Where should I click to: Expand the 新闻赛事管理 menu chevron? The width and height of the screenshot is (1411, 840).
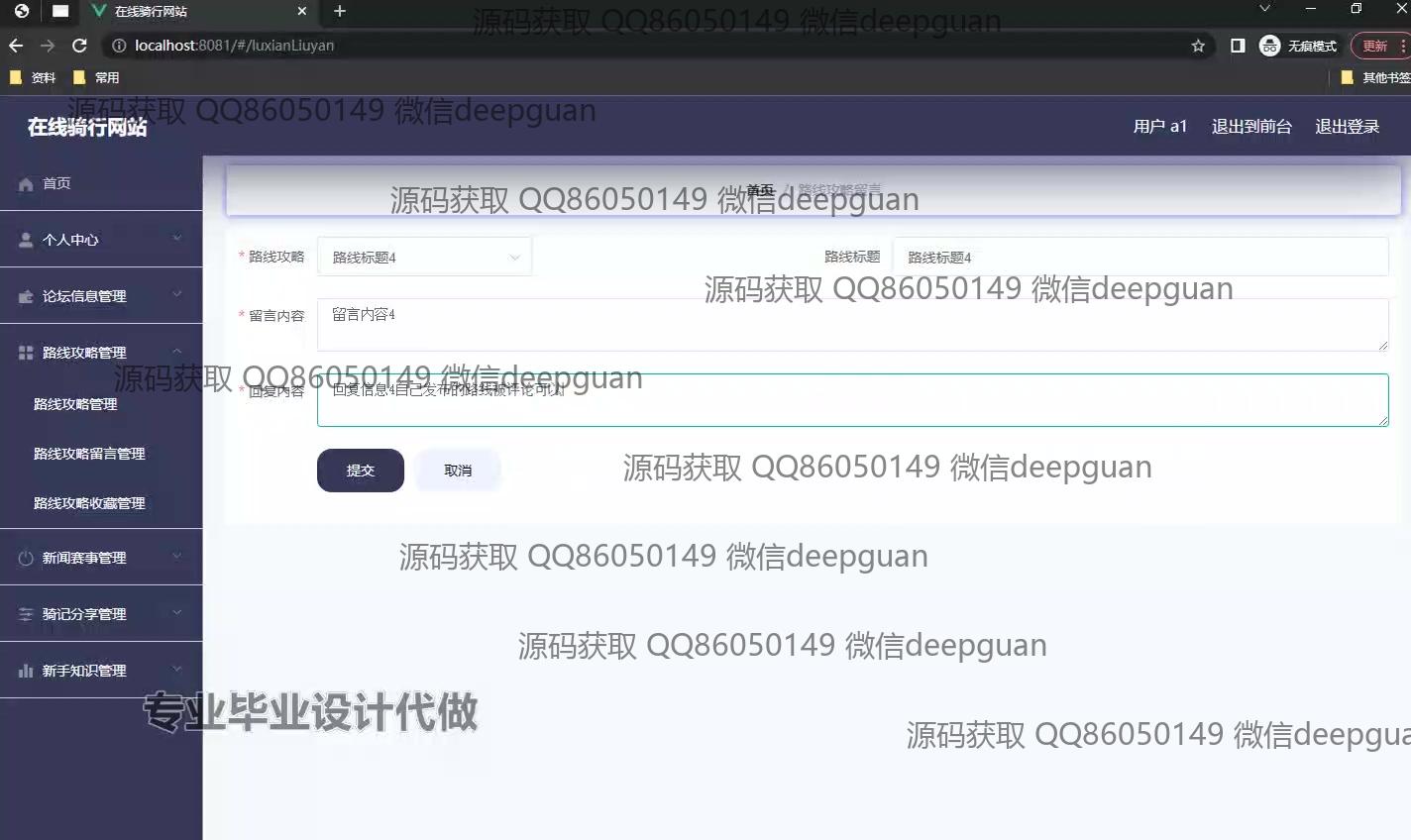click(x=177, y=556)
